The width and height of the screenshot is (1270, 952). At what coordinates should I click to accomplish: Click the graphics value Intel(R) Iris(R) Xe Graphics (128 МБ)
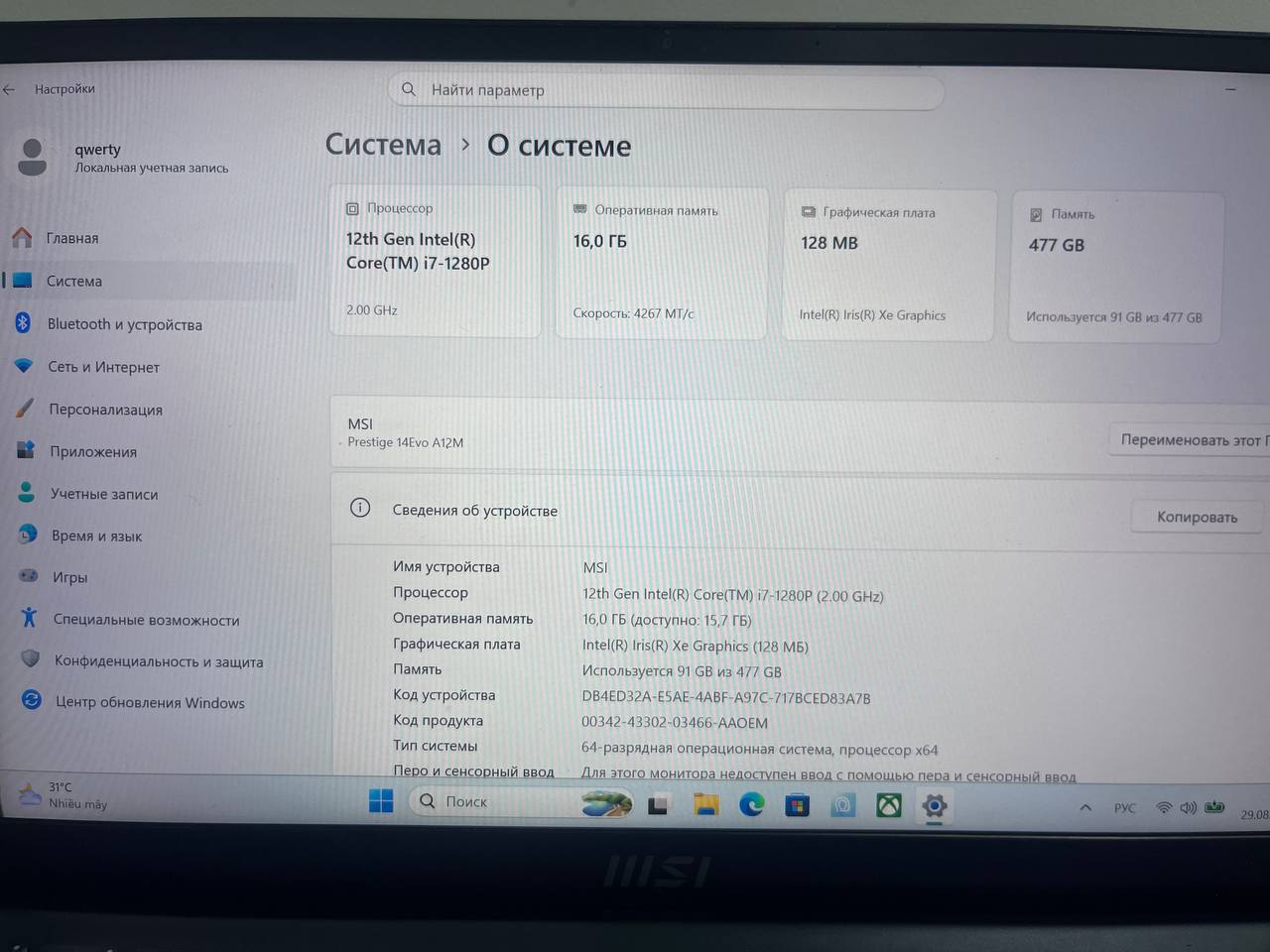pyautogui.click(x=695, y=646)
